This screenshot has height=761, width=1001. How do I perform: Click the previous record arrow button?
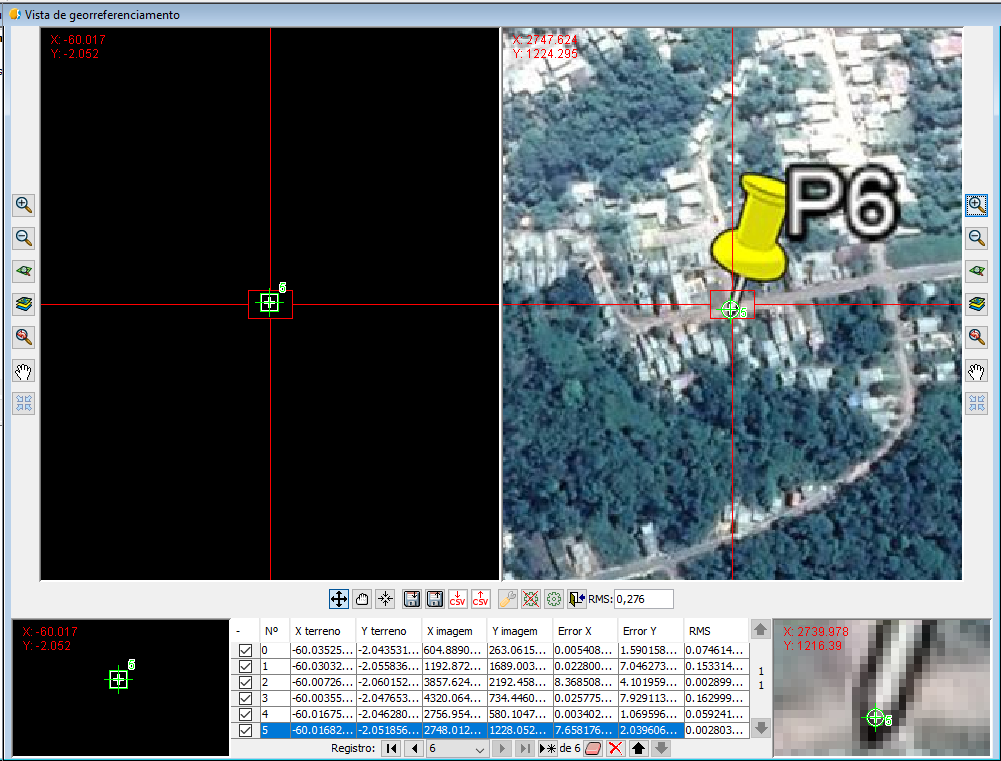coord(414,749)
